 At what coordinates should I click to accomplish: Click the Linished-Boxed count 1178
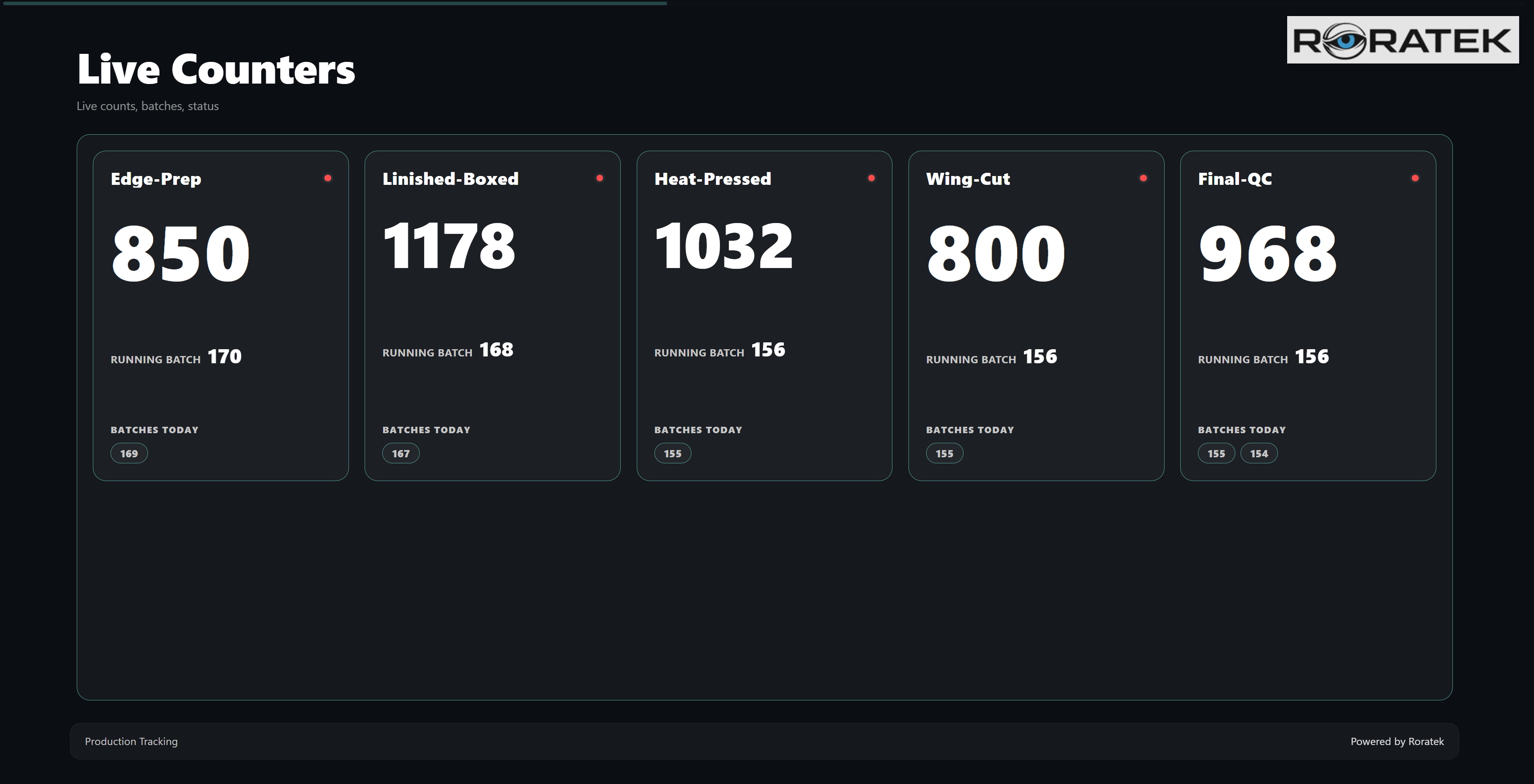(449, 246)
